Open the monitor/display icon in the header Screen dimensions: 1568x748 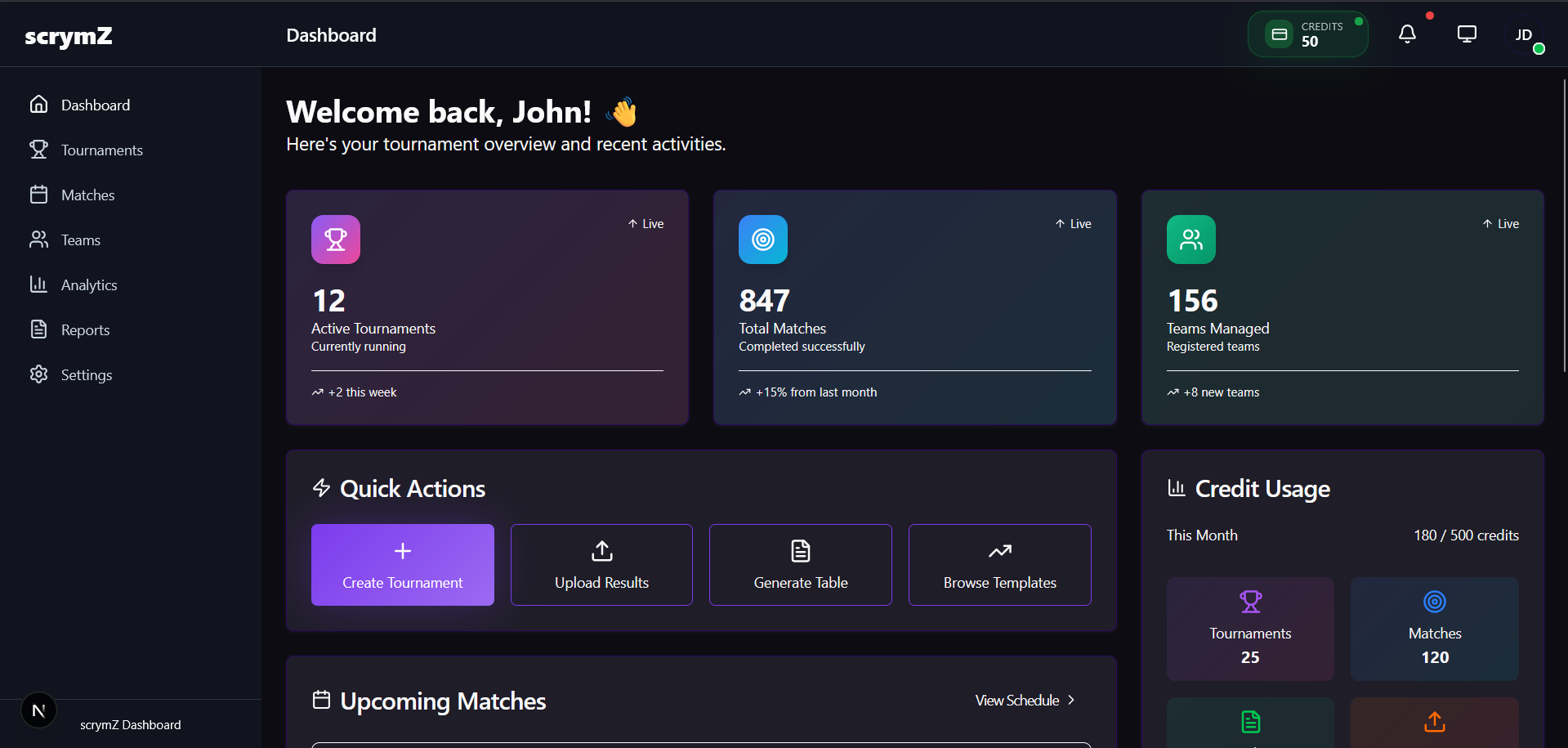click(x=1466, y=34)
